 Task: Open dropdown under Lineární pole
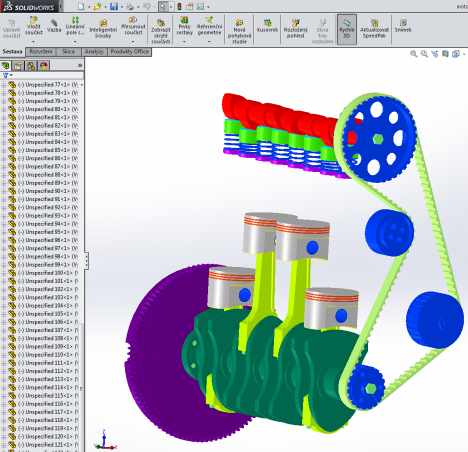[75, 41]
